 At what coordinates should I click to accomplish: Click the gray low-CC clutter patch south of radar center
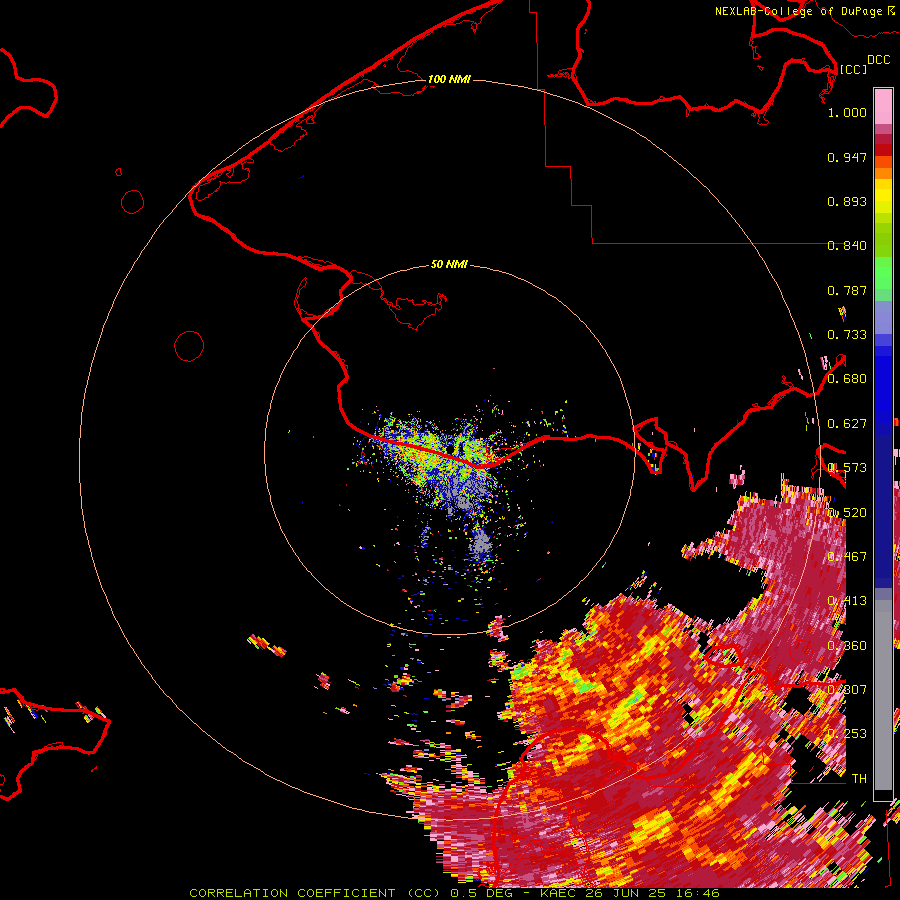tap(481, 542)
